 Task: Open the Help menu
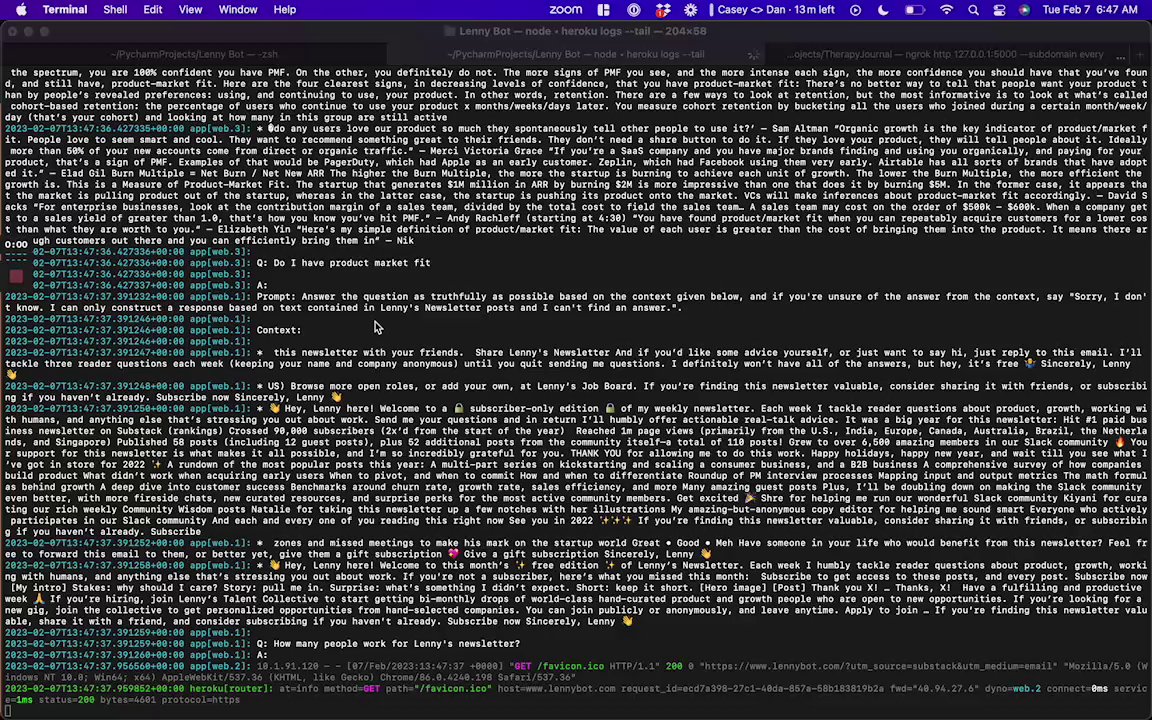click(x=285, y=10)
